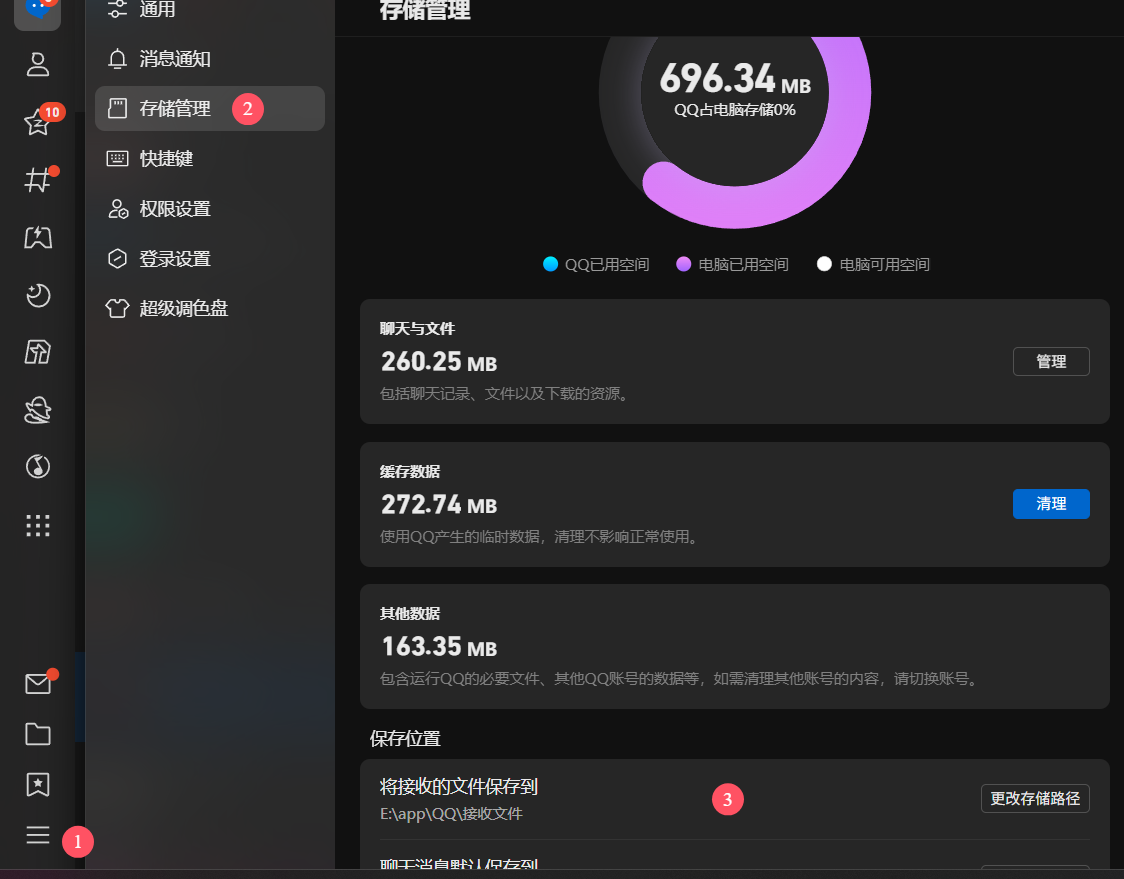This screenshot has width=1124, height=879.
Task: Click the 其他数据 card title
Action: (x=409, y=613)
